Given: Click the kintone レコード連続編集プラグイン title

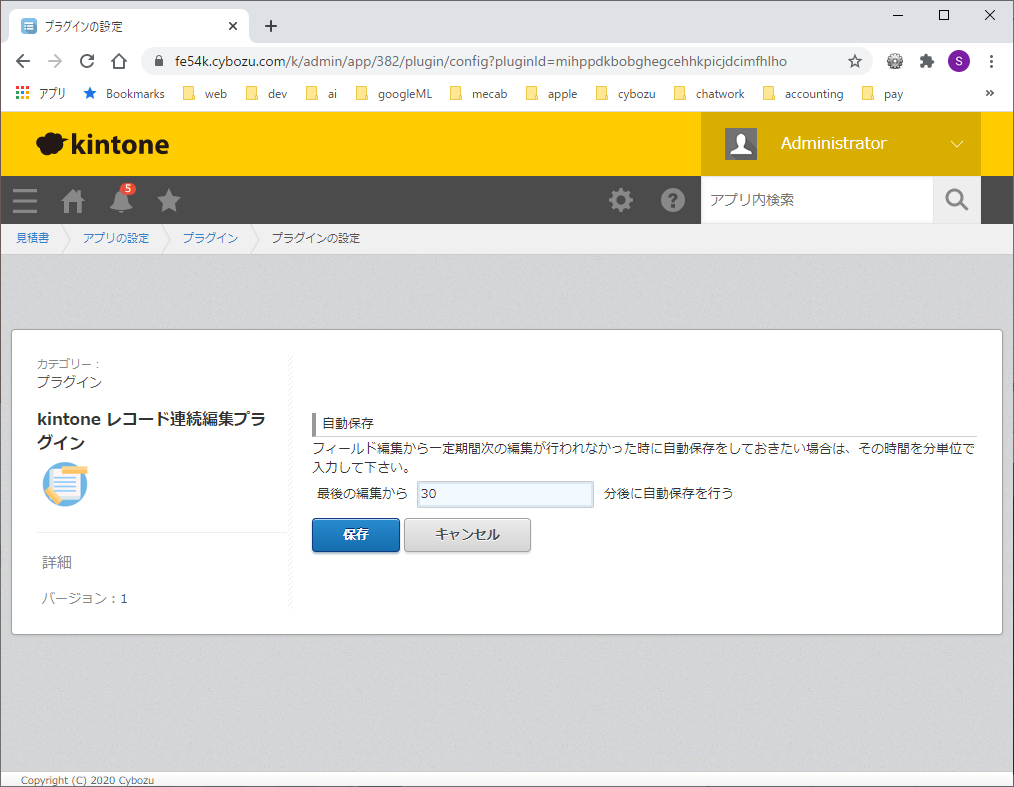Looking at the screenshot, I should tap(151, 431).
